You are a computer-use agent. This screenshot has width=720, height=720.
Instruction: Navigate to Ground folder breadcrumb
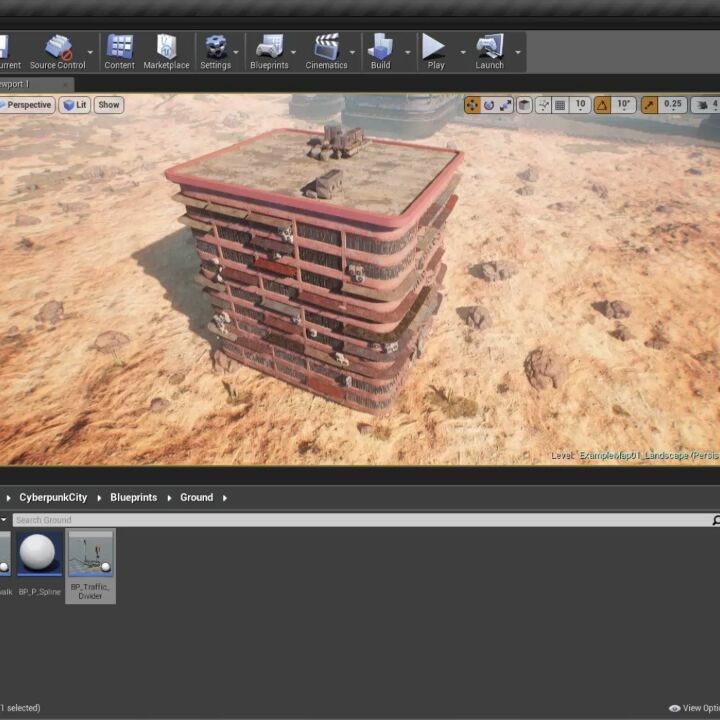tap(197, 498)
